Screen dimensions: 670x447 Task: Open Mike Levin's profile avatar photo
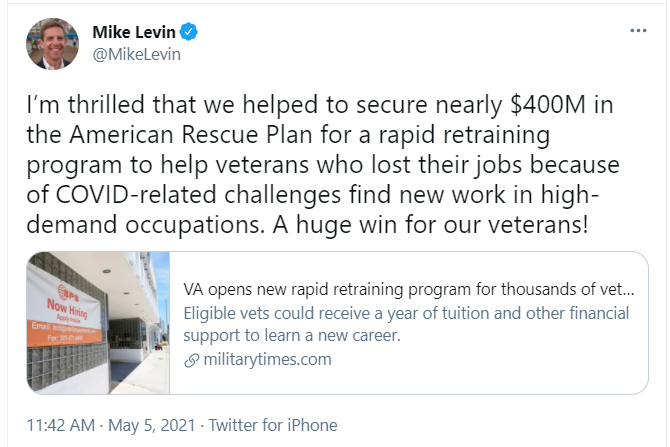click(x=52, y=44)
